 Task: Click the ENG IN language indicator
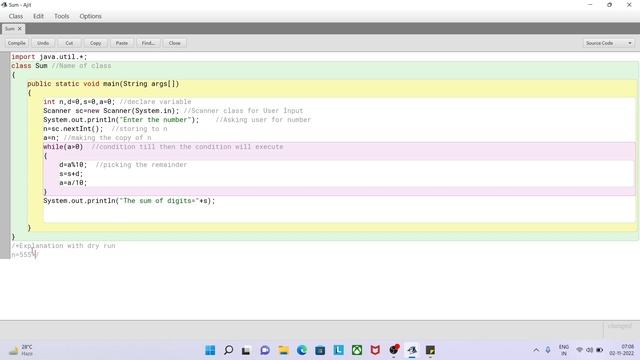564,350
